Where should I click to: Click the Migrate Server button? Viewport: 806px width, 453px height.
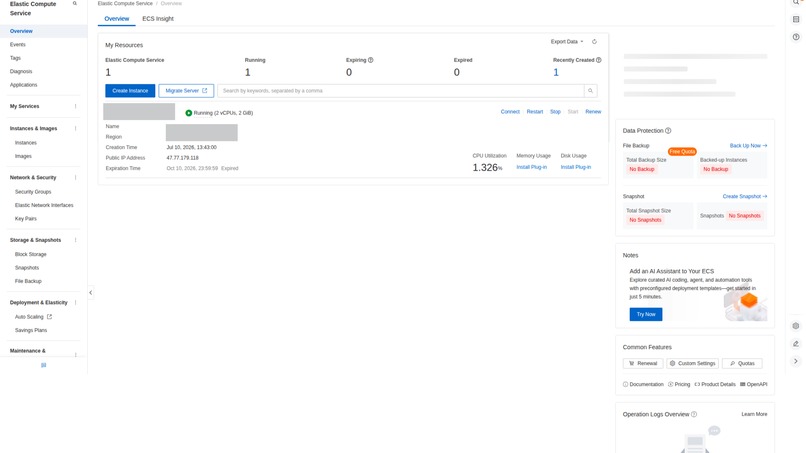tap(186, 91)
